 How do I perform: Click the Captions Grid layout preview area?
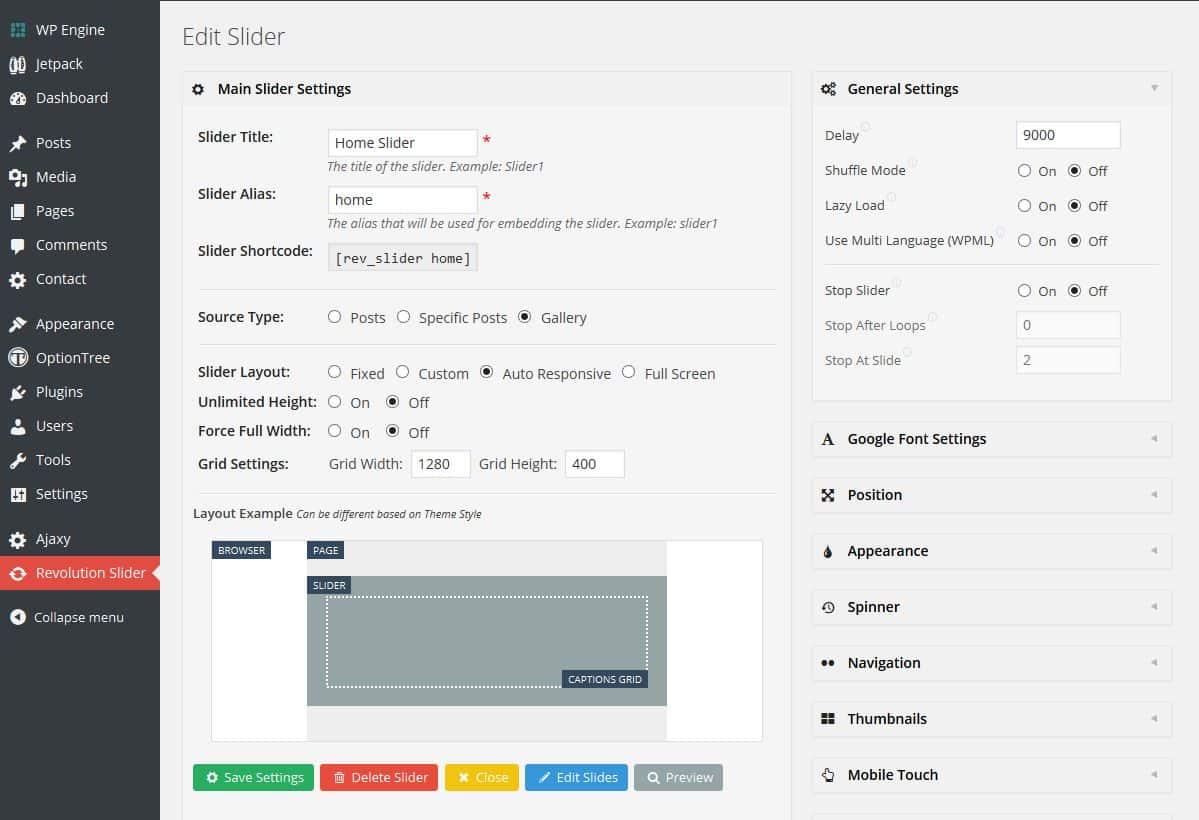click(486, 641)
